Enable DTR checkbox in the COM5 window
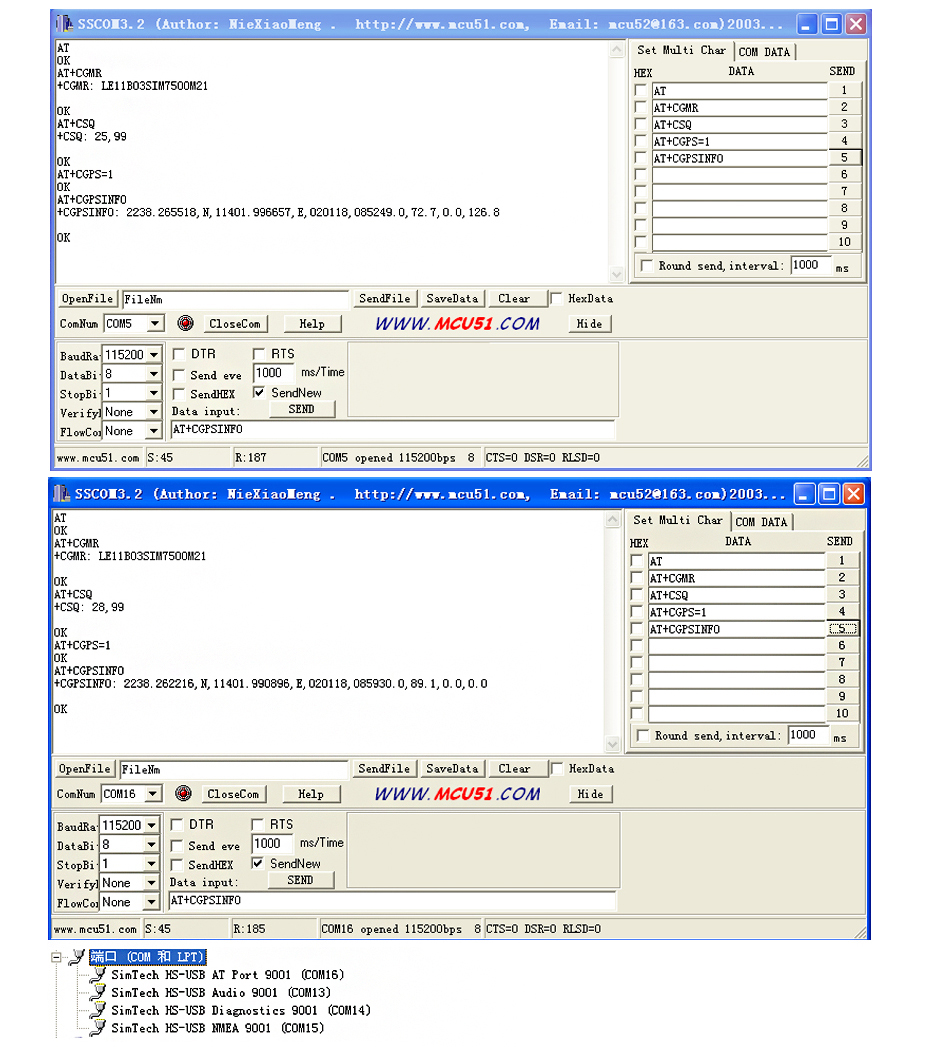The height and width of the screenshot is (1047, 930). tap(178, 354)
